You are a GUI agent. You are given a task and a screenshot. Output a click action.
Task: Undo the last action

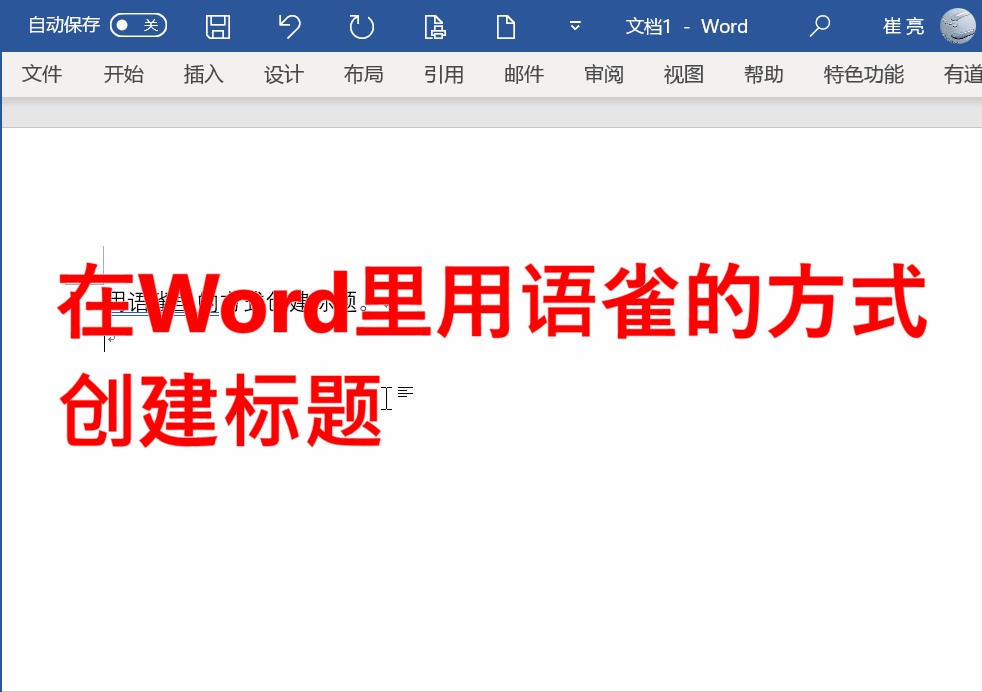[289, 26]
